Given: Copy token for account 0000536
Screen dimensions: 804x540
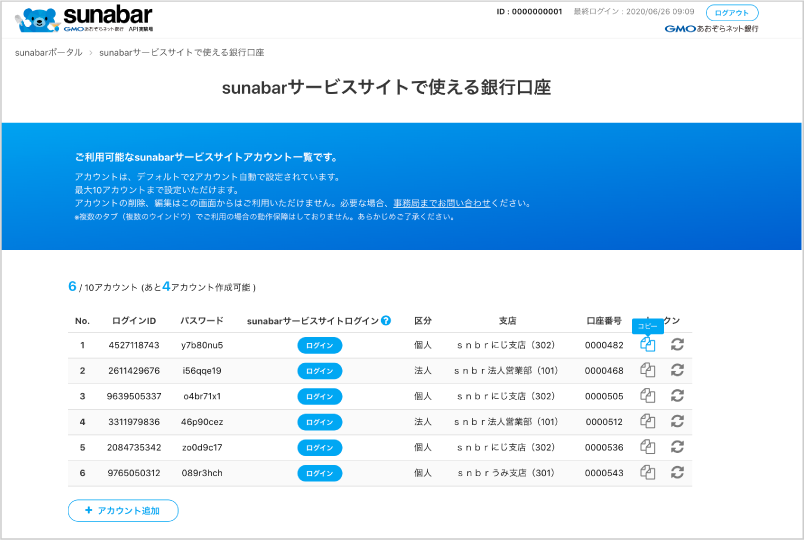Looking at the screenshot, I should click(x=648, y=447).
